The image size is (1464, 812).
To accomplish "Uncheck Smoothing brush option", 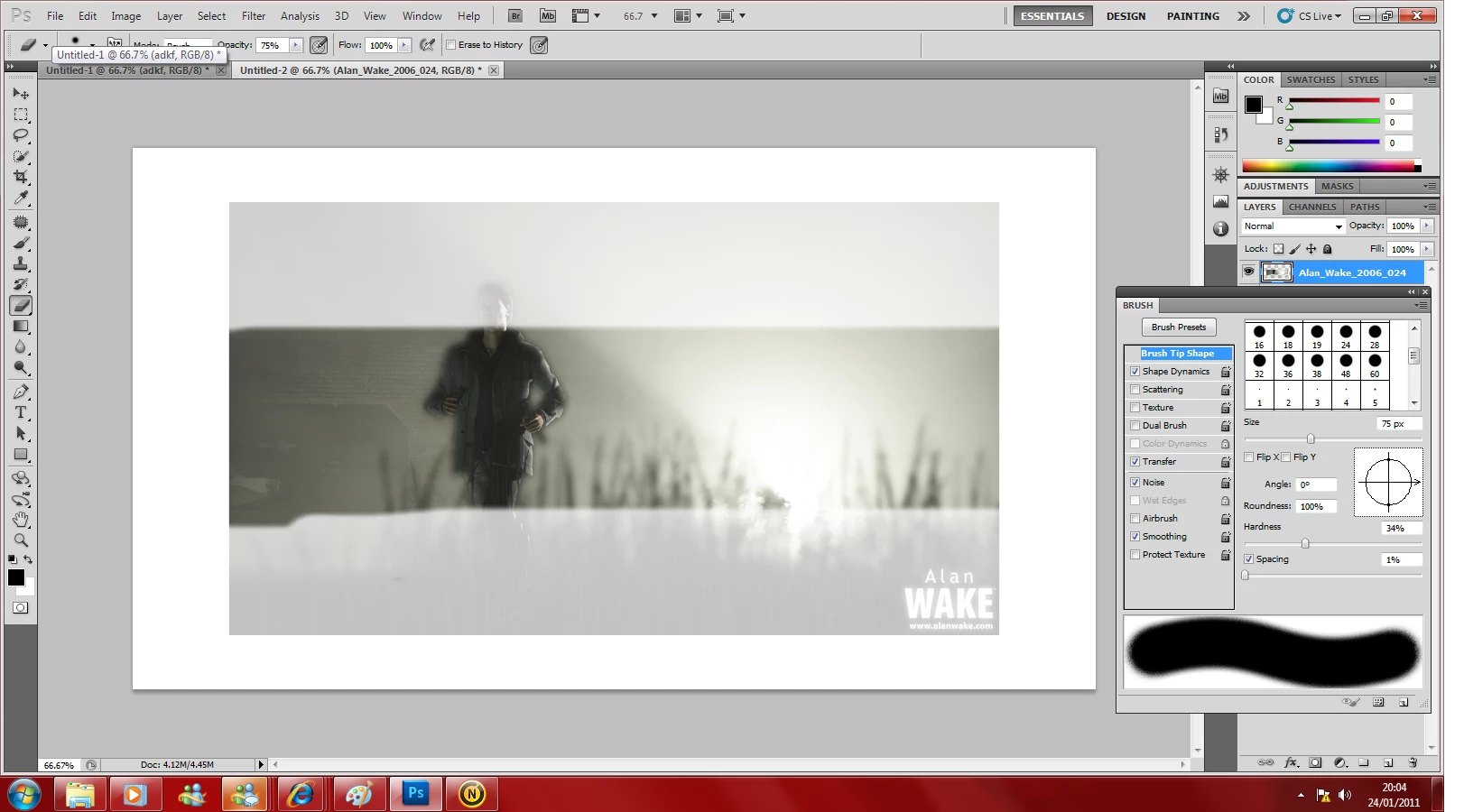I will pyautogui.click(x=1135, y=537).
